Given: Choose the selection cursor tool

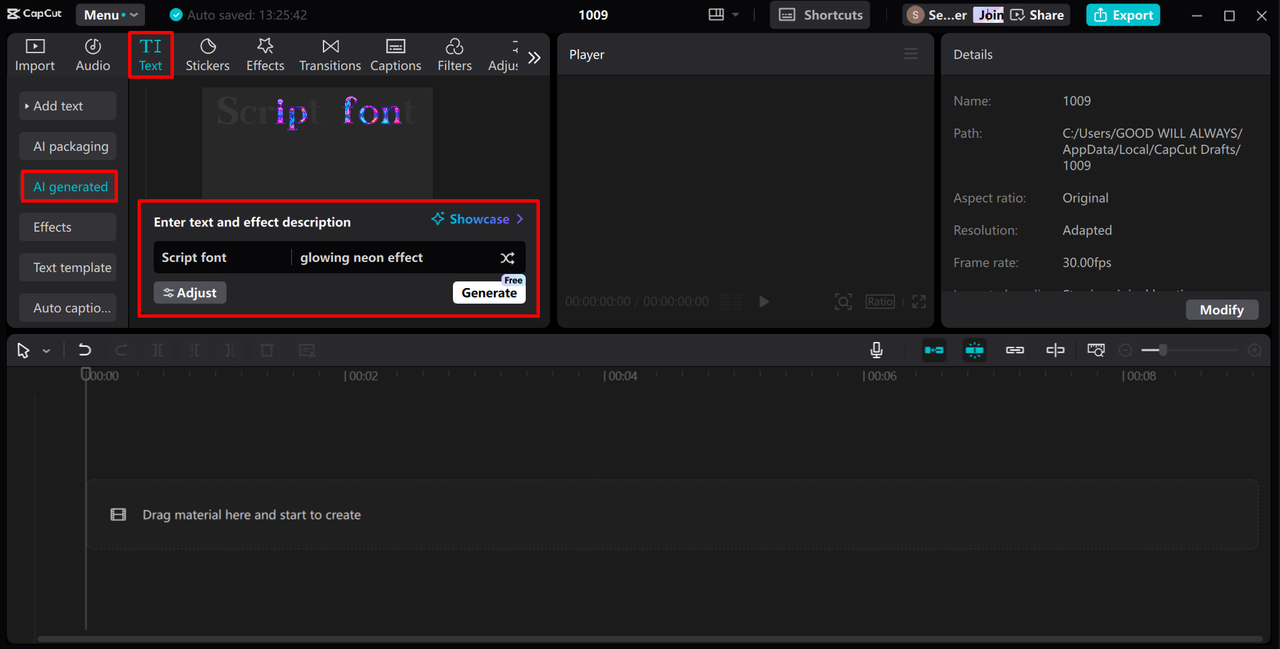Looking at the screenshot, I should (x=24, y=350).
